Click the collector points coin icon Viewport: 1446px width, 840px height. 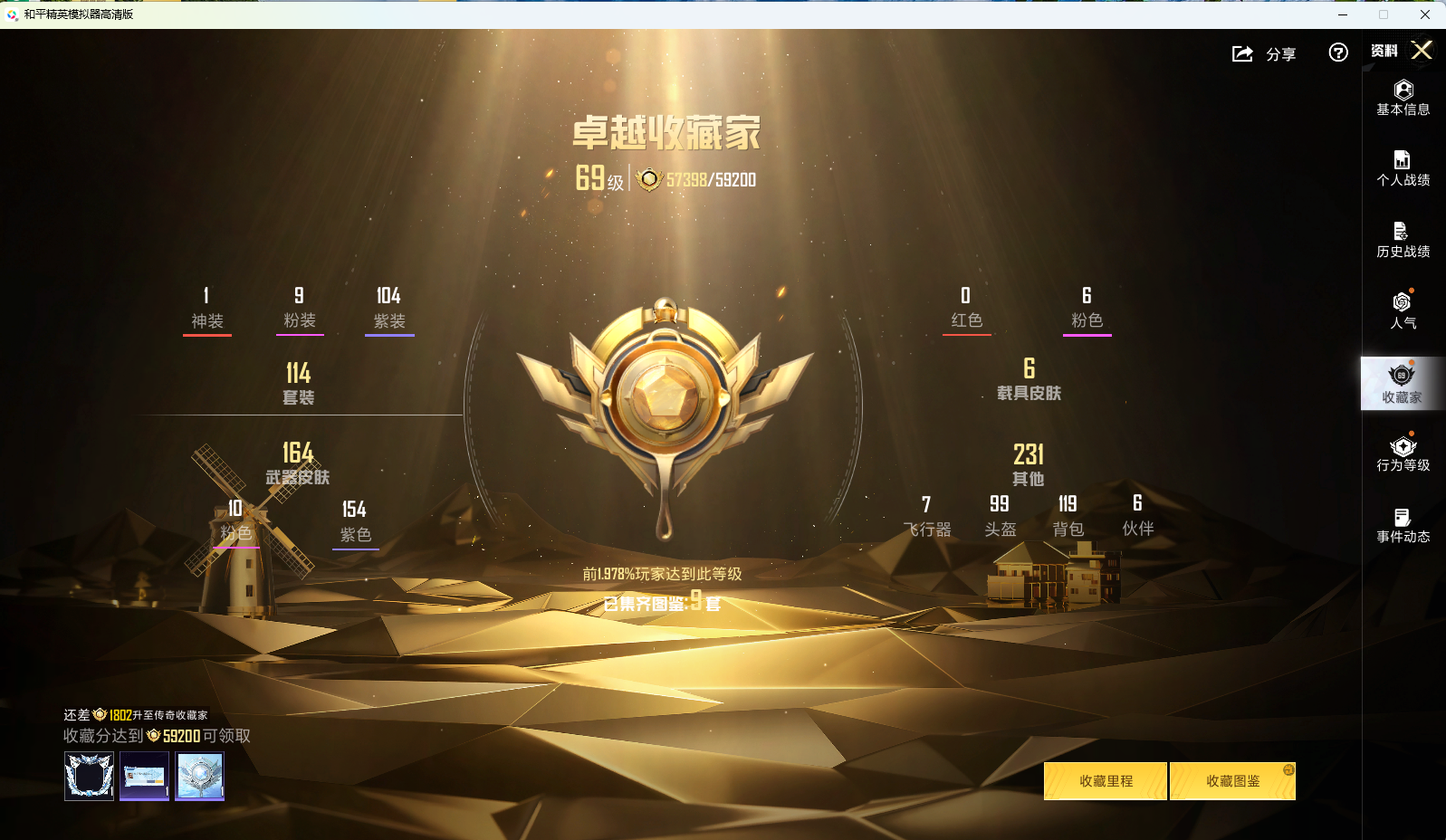pyautogui.click(x=648, y=179)
